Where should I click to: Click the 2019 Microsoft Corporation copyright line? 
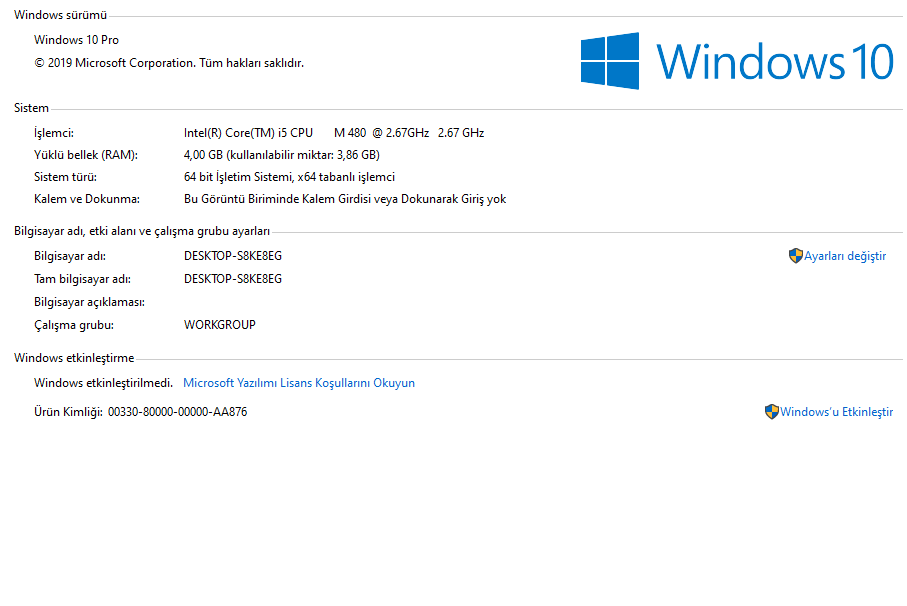point(168,63)
